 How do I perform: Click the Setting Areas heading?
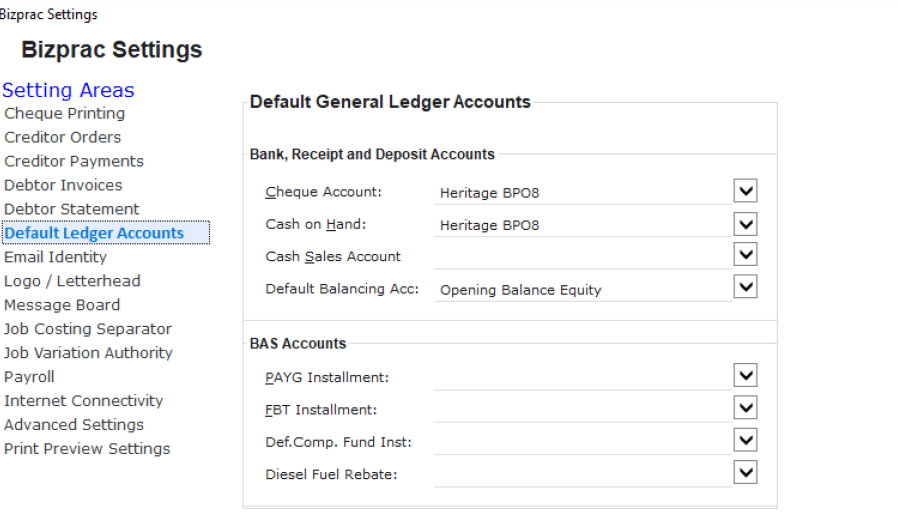pos(68,90)
